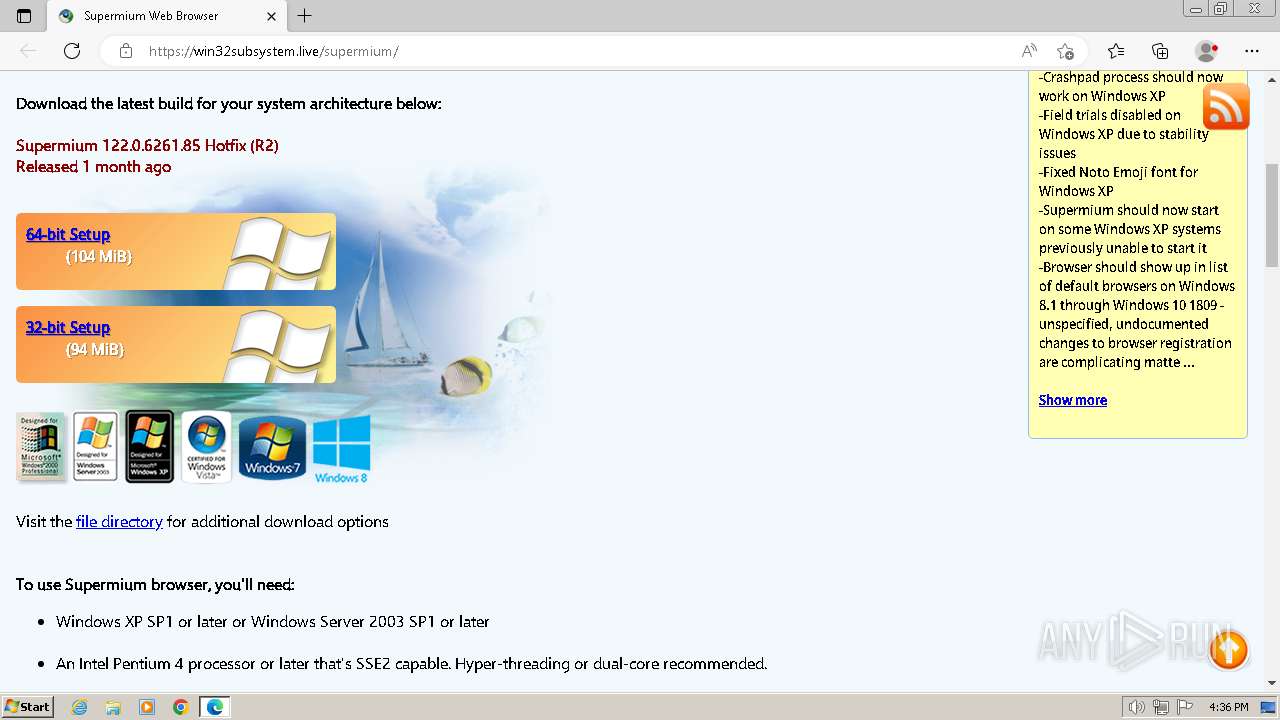The width and height of the screenshot is (1280, 720).
Task: Click Show desktop button in tray
Action: [1269, 707]
